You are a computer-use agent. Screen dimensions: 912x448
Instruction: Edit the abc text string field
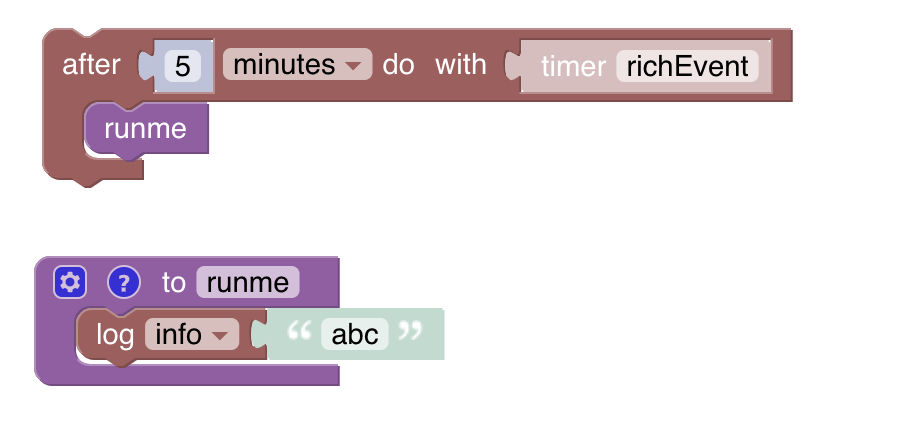(354, 334)
